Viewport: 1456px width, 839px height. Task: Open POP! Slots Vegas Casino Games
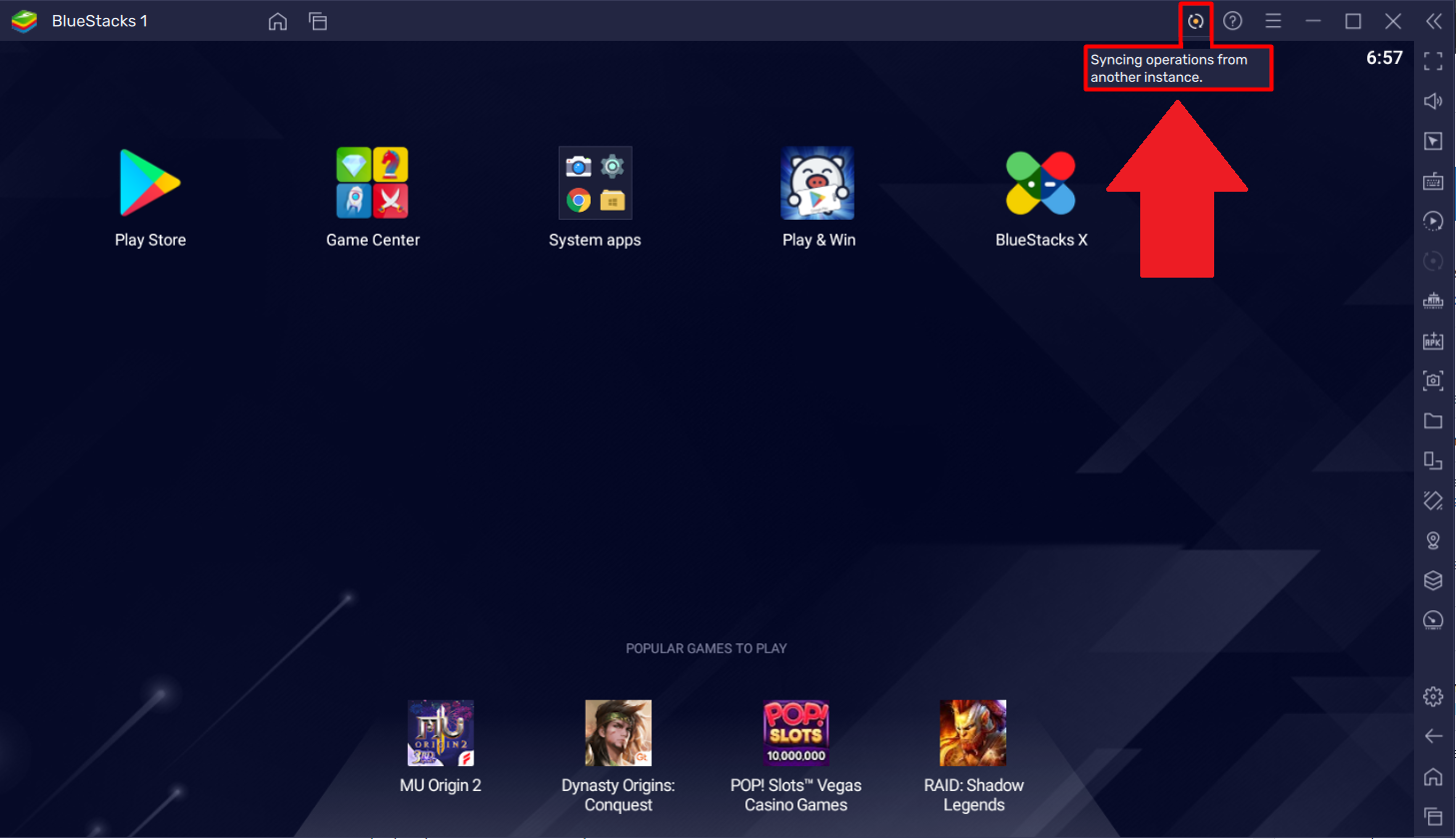click(x=796, y=733)
